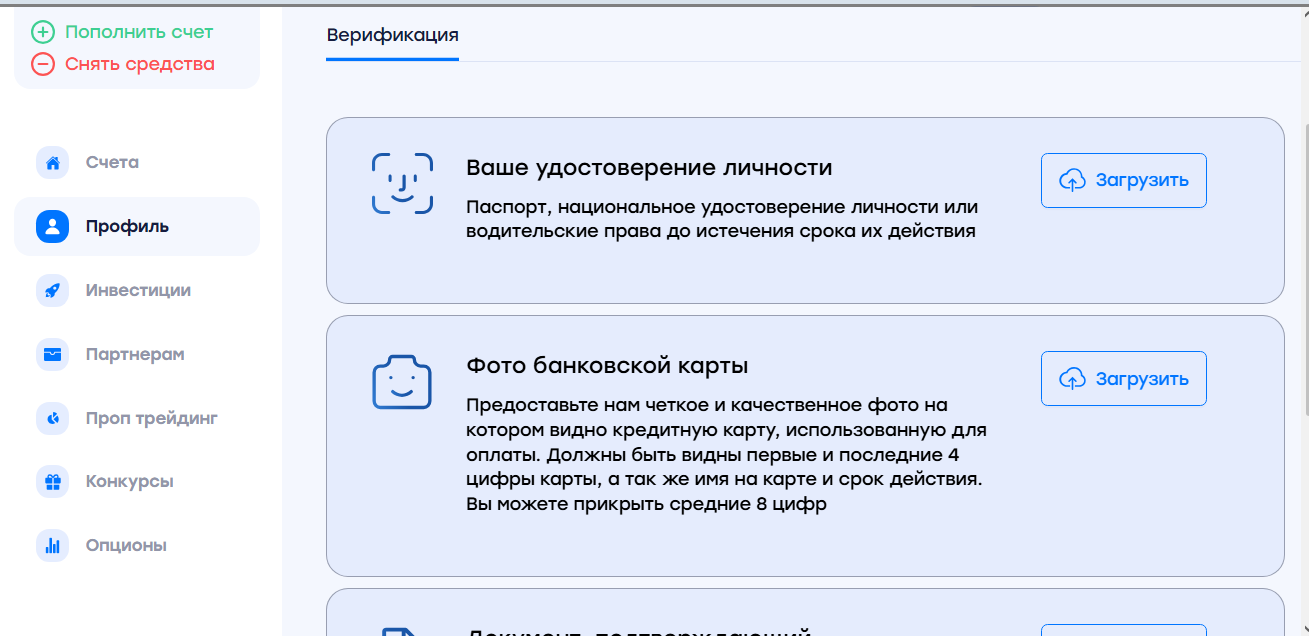Upload identity document with Загрузить button
Image resolution: width=1309 pixels, height=636 pixels.
[x=1123, y=181]
